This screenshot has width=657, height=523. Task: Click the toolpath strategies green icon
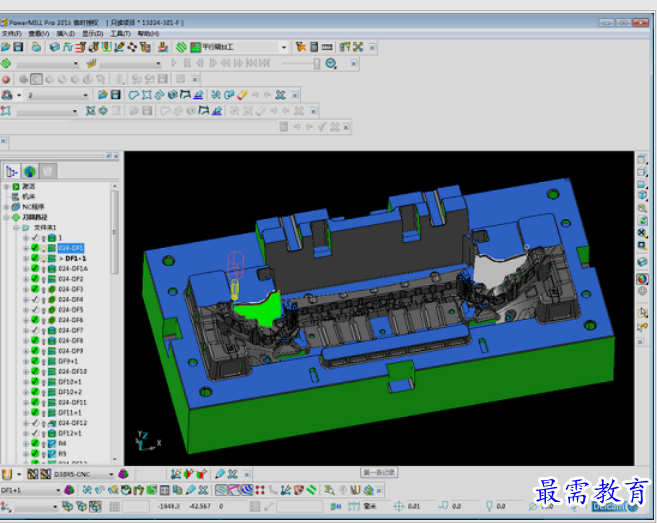coord(181,47)
